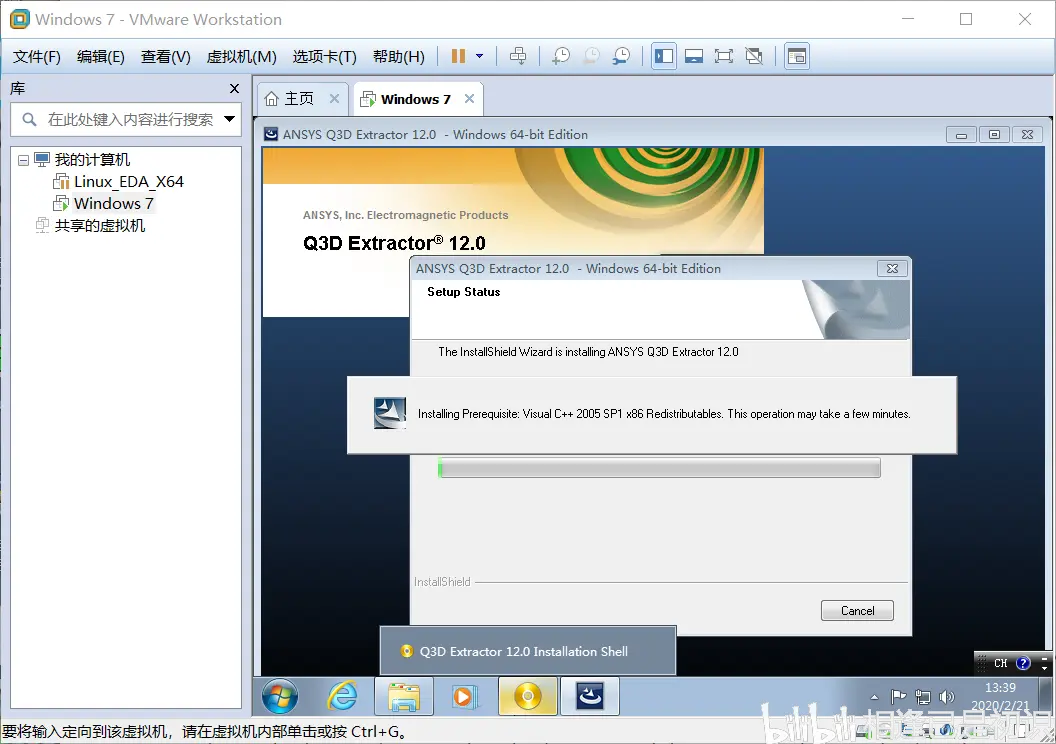Pause the virtual machine from the toolbar

tap(459, 57)
